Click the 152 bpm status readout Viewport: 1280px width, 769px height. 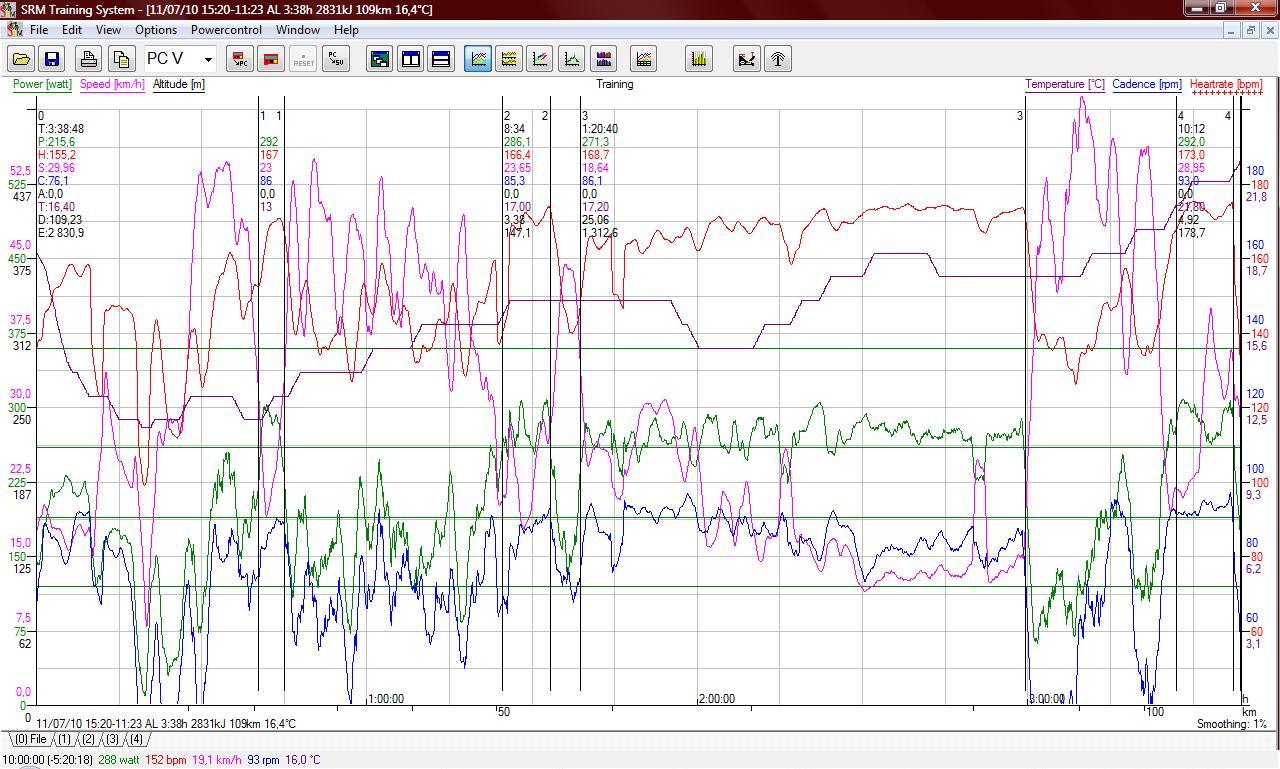point(166,760)
